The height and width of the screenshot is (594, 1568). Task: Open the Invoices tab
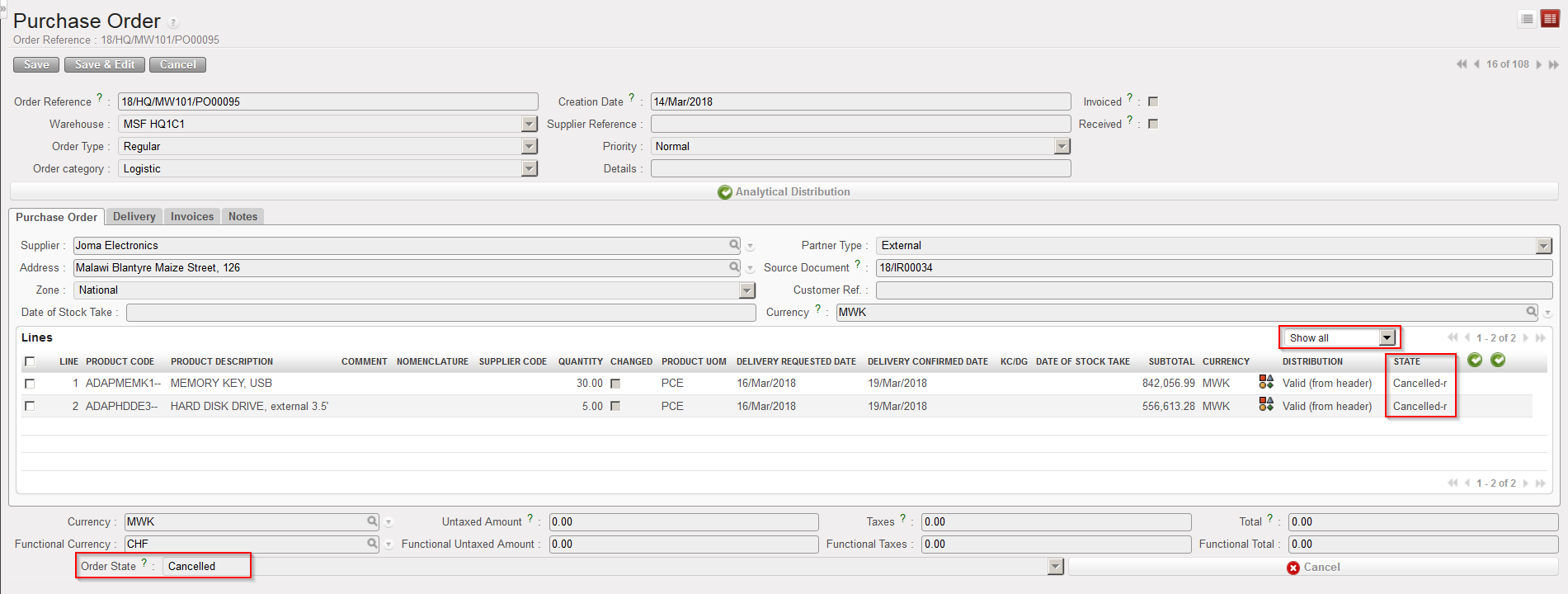click(192, 217)
